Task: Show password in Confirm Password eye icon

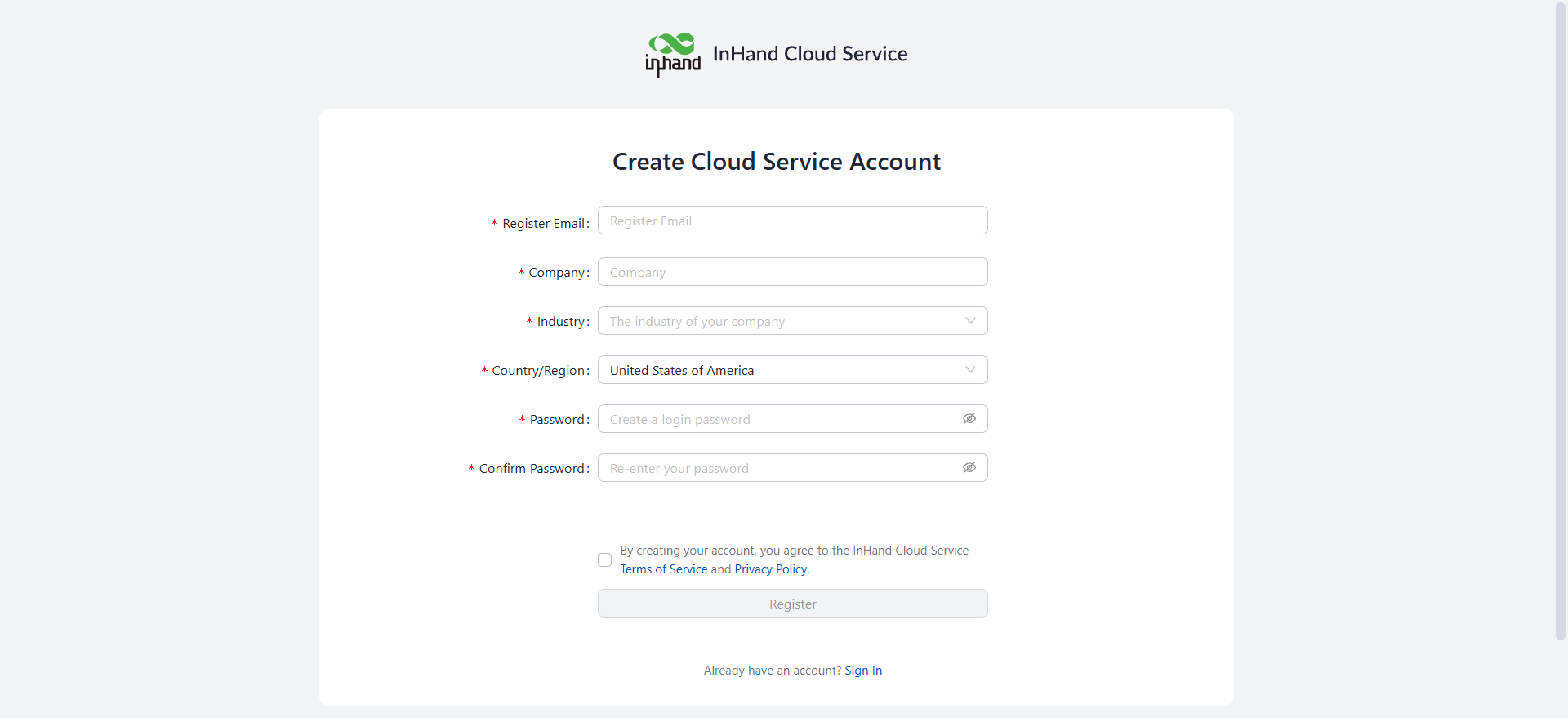Action: [969, 468]
